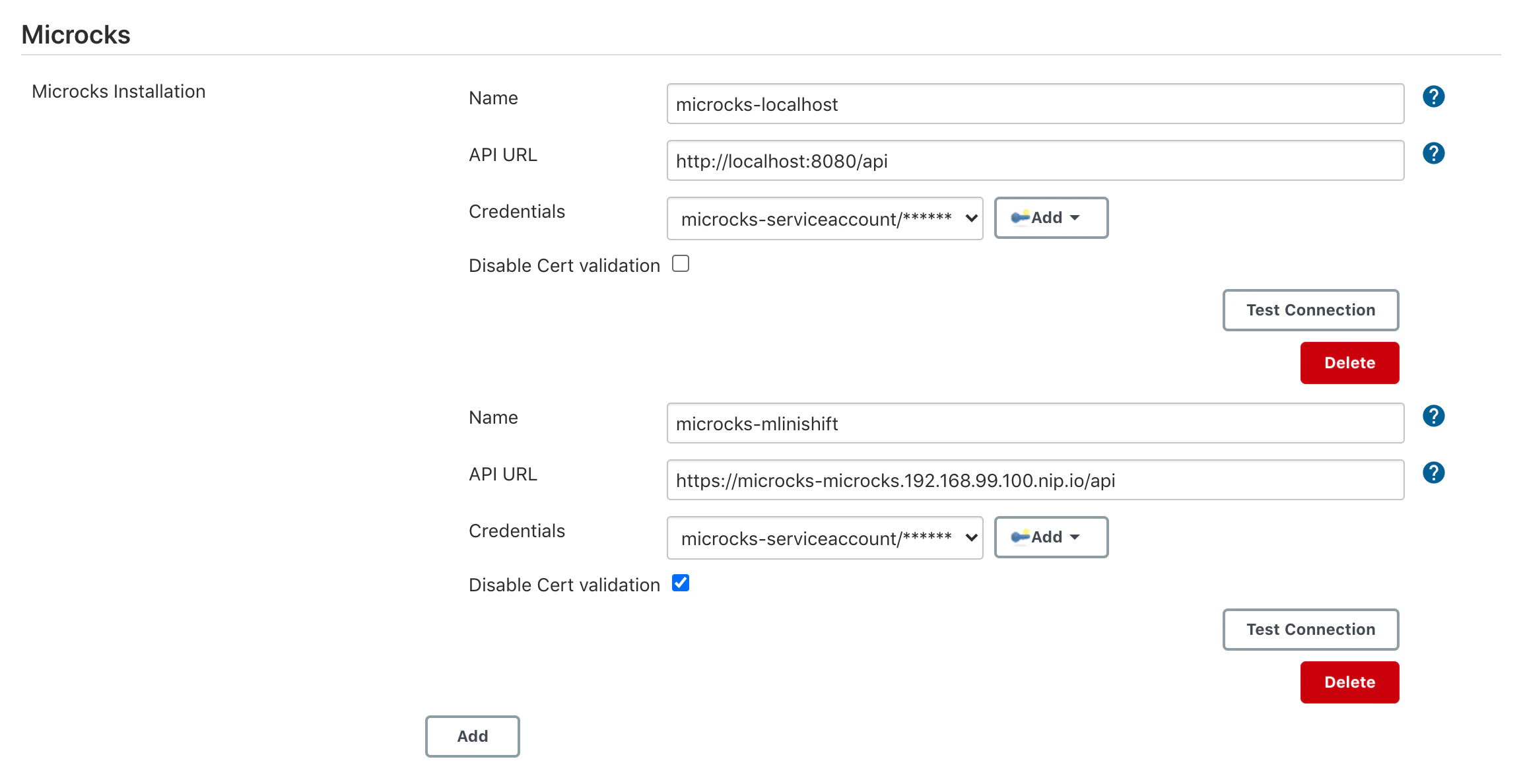Open help for nip.io API URL field
Screen dimensions: 1521x784
coord(1433,473)
